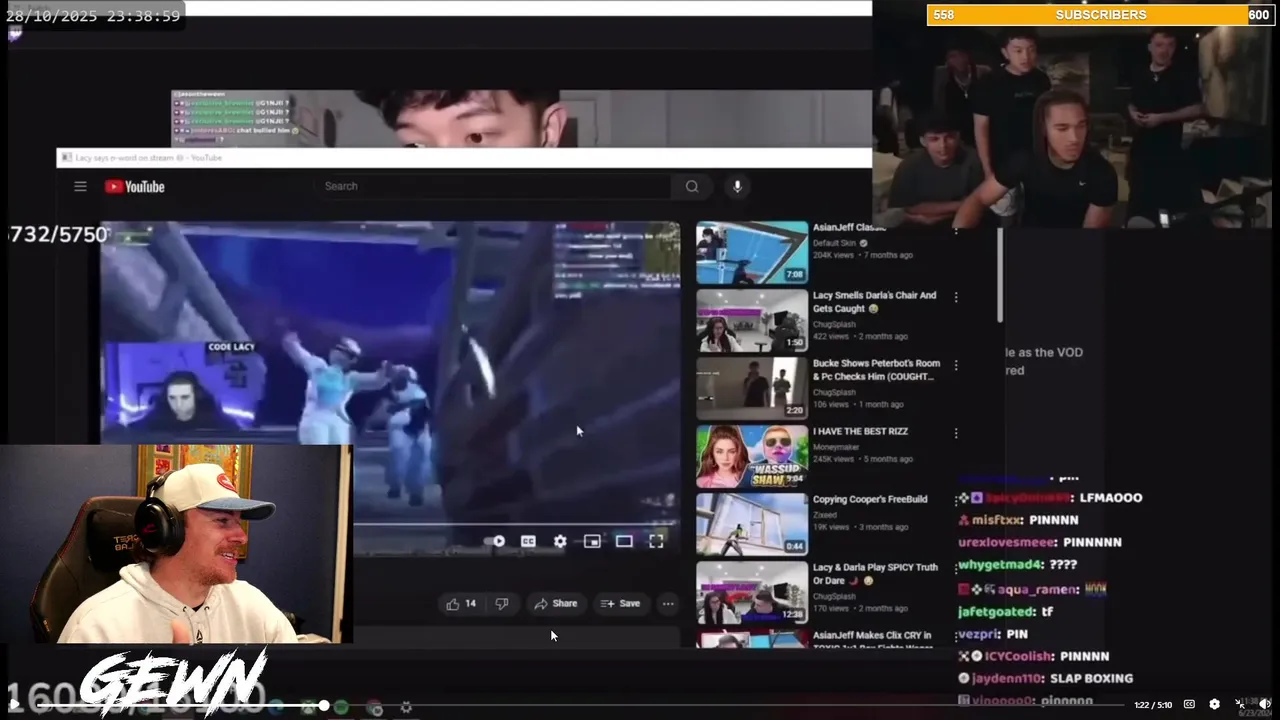Open I HAVE THE BEST RIZZ thumbnail
1280x720 pixels.
[752, 457]
